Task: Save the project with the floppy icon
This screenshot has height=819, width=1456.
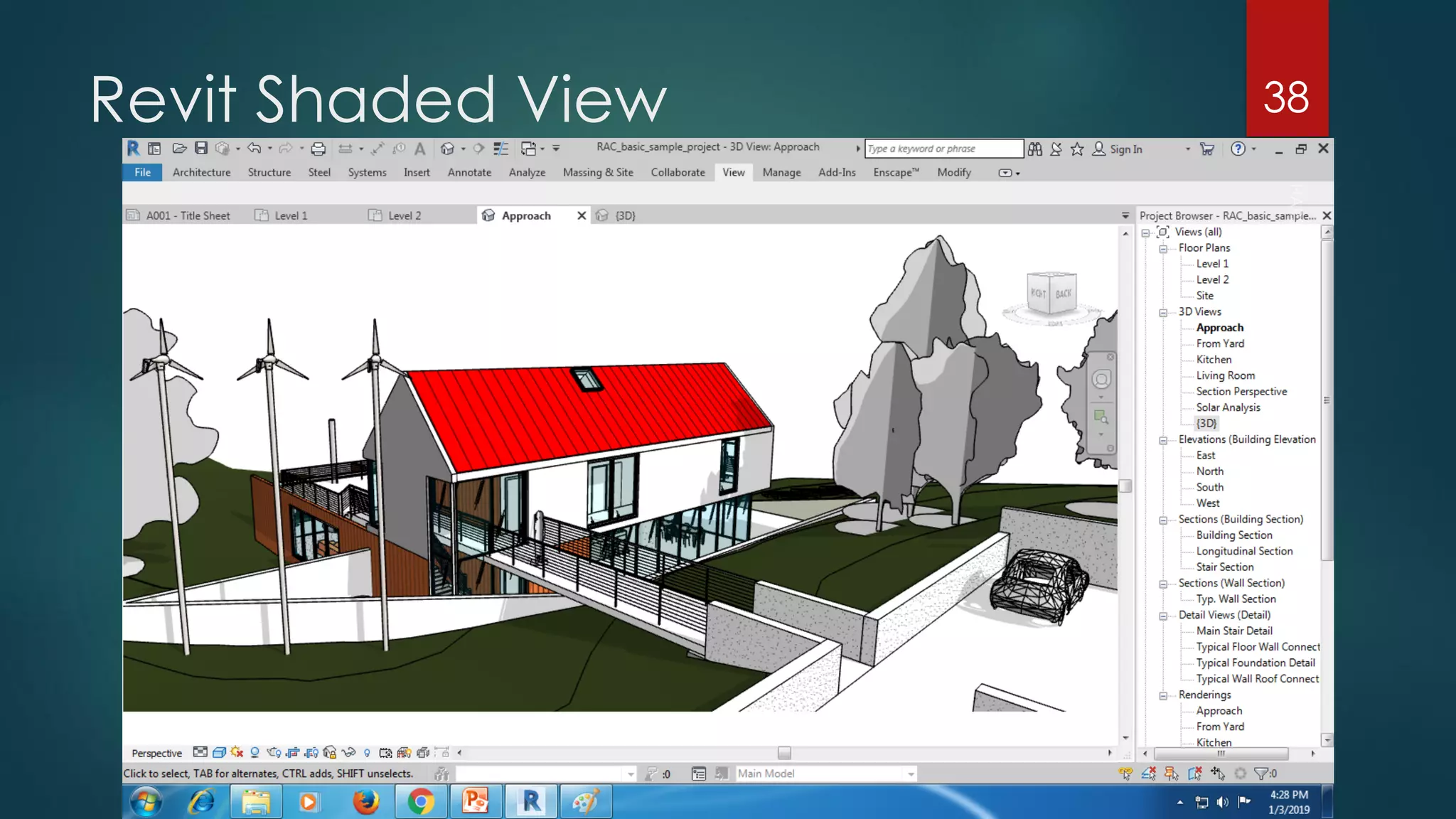Action: (201, 148)
